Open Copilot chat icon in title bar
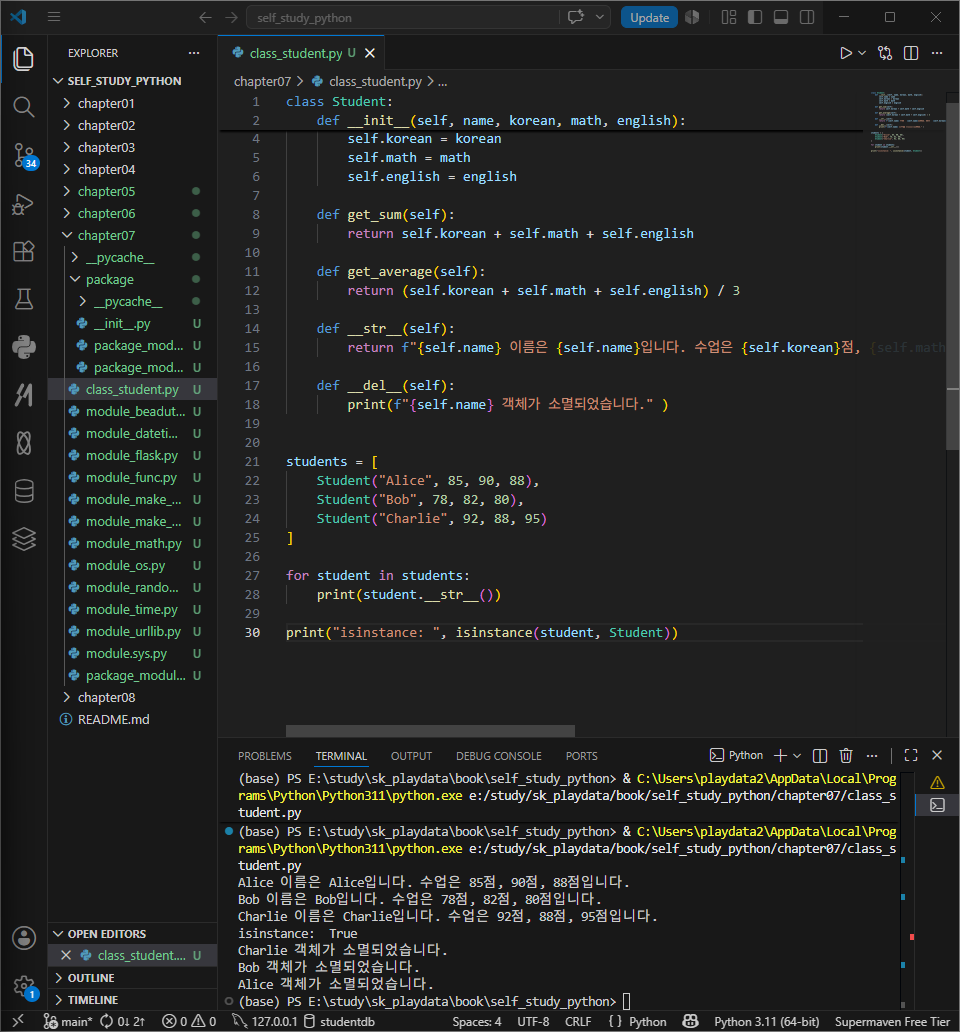This screenshot has height=1032, width=960. [576, 17]
